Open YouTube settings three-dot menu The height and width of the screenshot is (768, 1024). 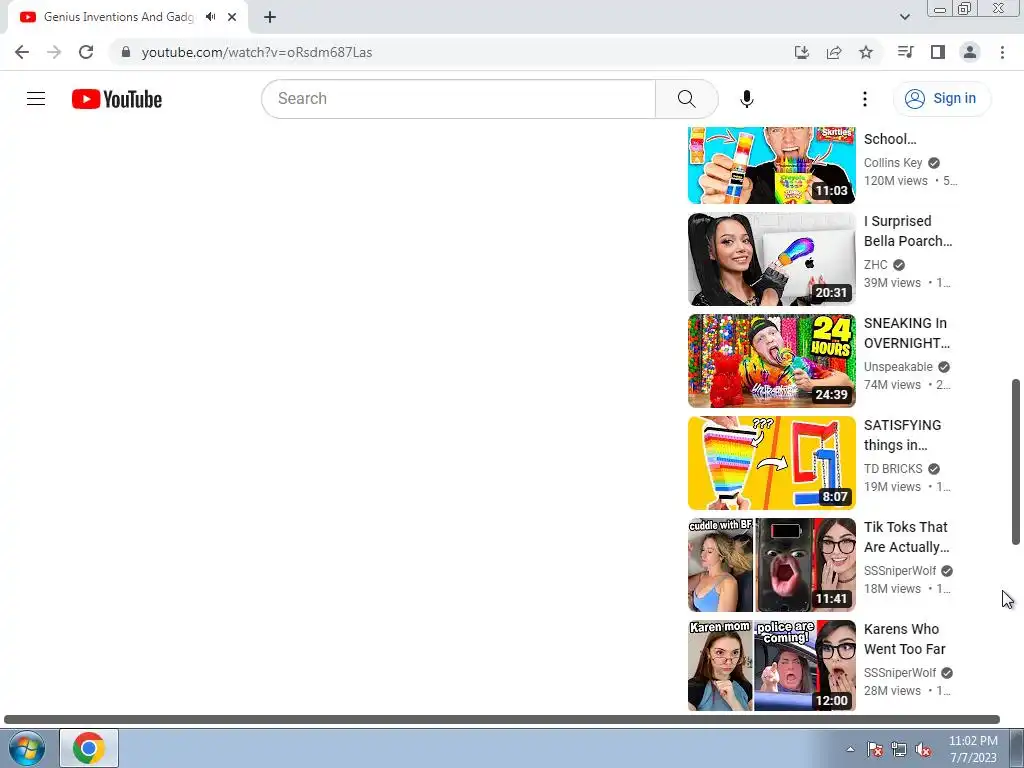[865, 99]
